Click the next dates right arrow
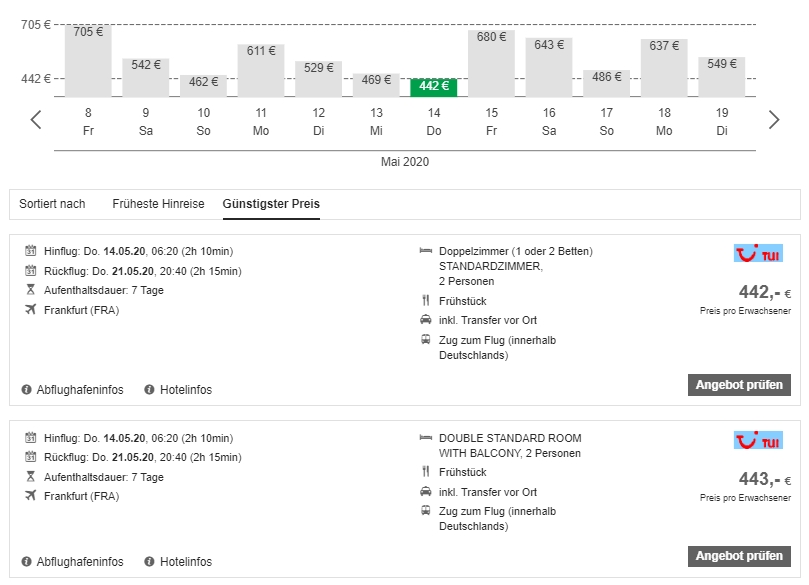The height and width of the screenshot is (585, 809). pos(773,120)
